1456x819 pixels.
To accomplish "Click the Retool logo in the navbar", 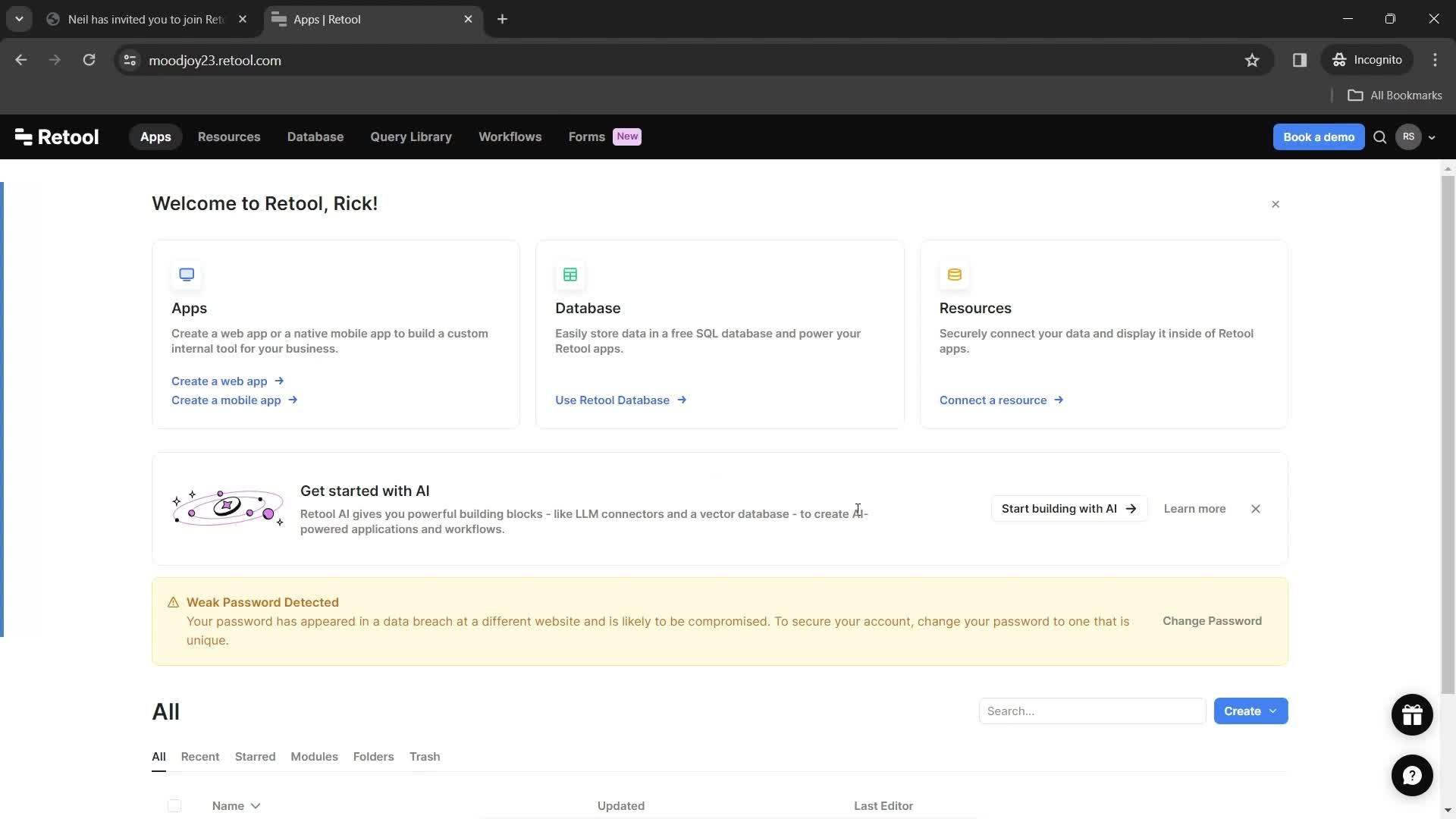I will click(57, 137).
